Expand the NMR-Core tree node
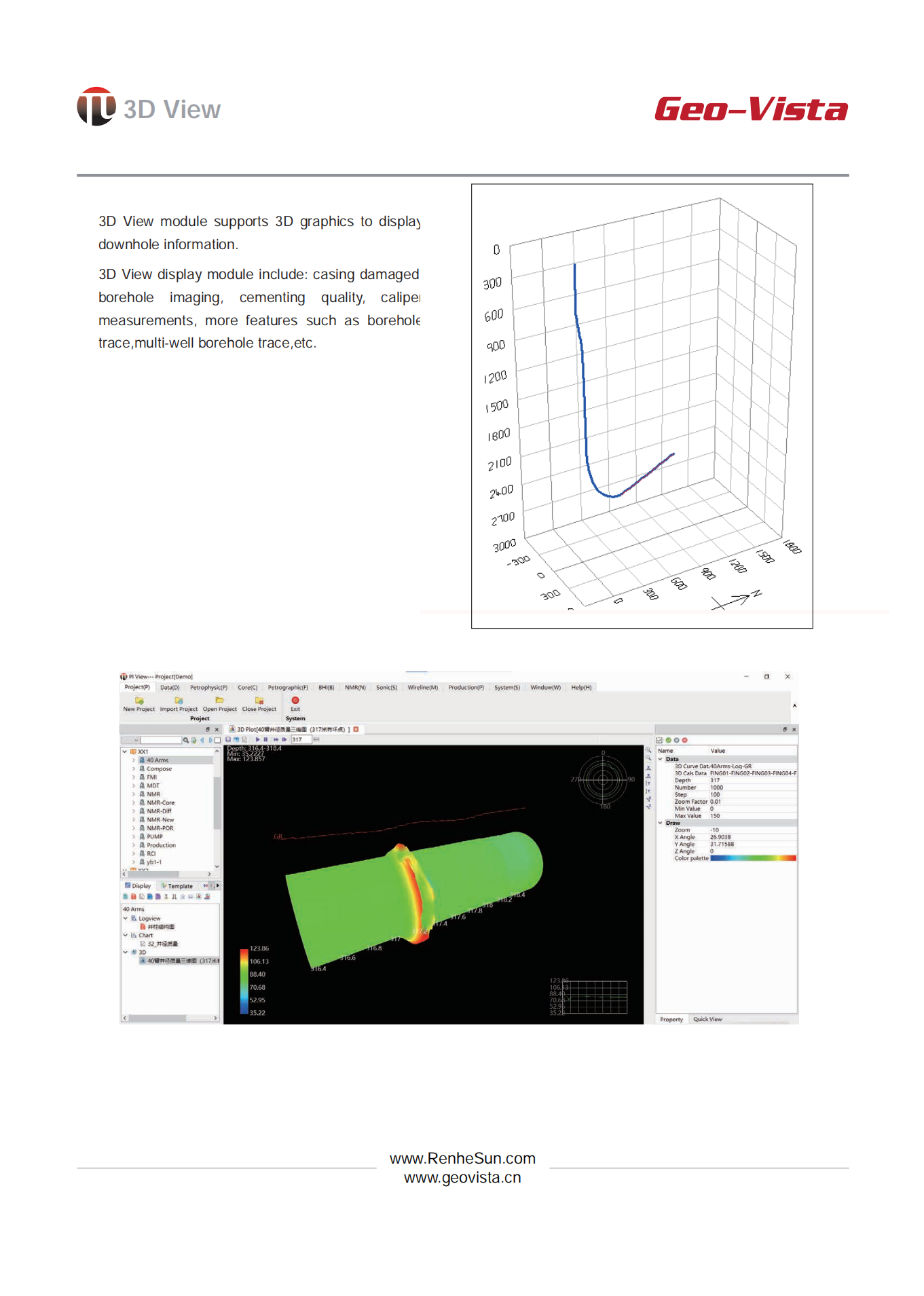Screen dimensions: 924x1296 pos(134,802)
